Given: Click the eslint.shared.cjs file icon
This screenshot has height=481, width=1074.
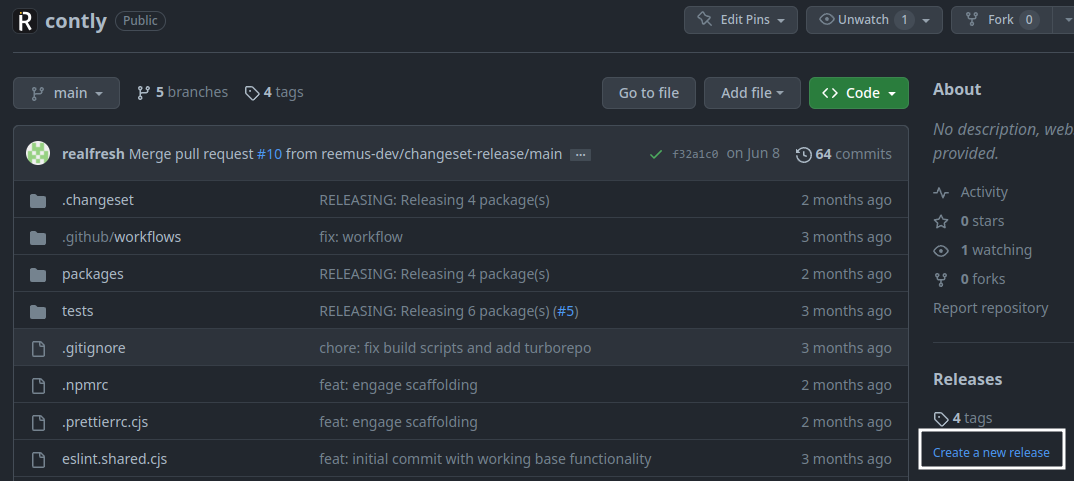Looking at the screenshot, I should (38, 459).
